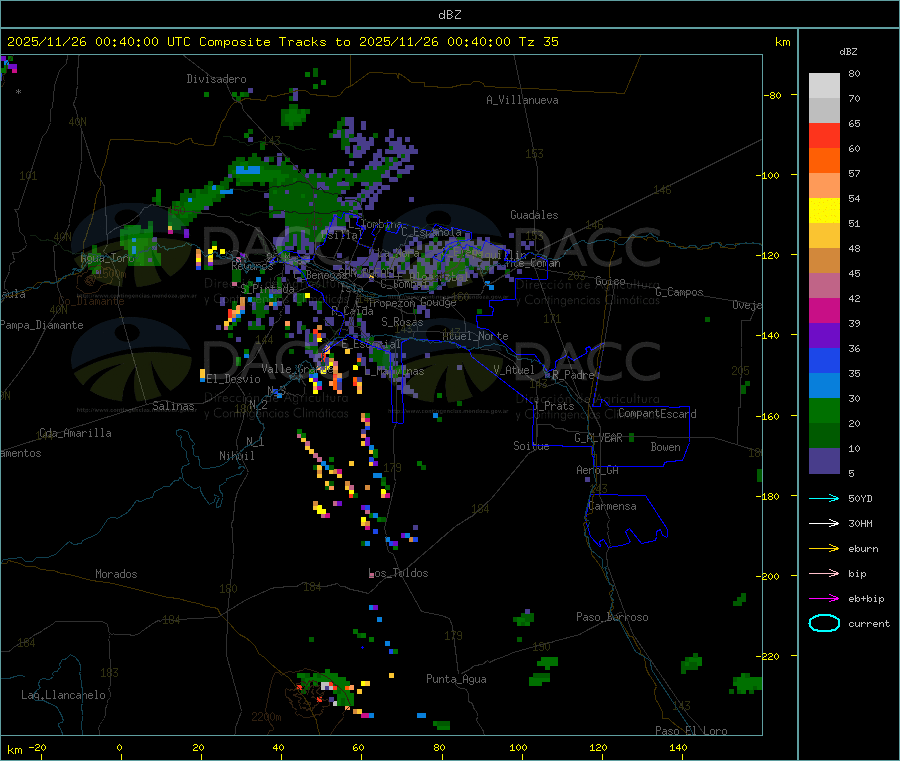This screenshot has width=900, height=761.
Task: Click the Nihuil map label
Action: point(236,456)
